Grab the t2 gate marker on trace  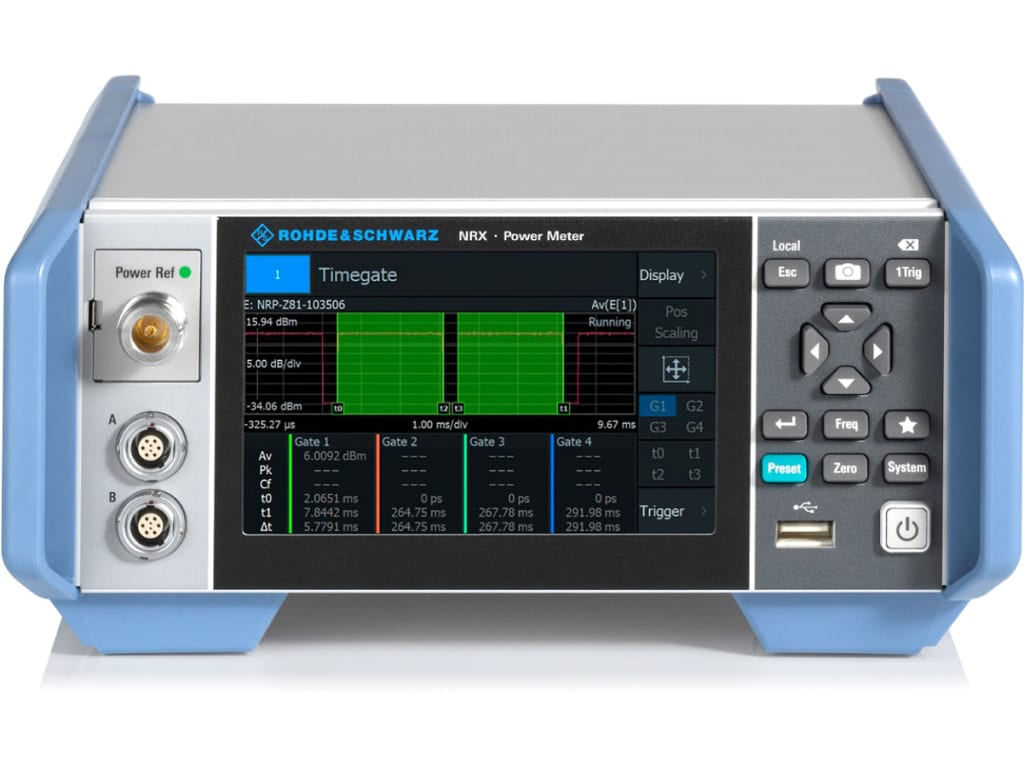[x=443, y=408]
